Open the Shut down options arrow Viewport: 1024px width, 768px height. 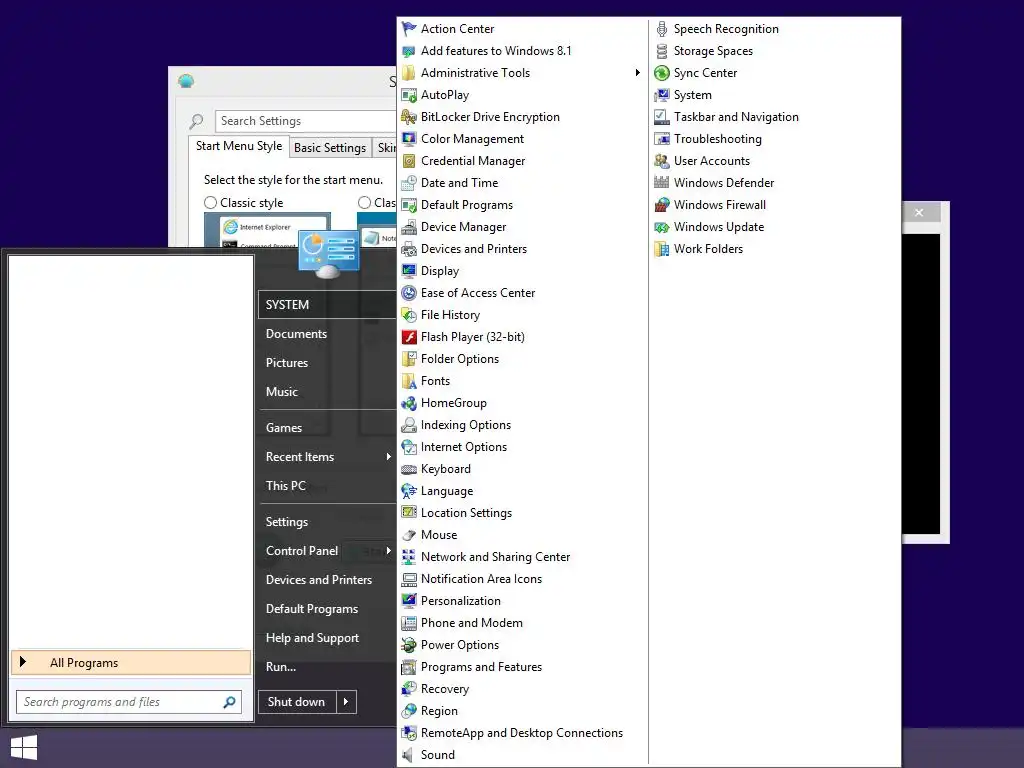click(x=346, y=702)
